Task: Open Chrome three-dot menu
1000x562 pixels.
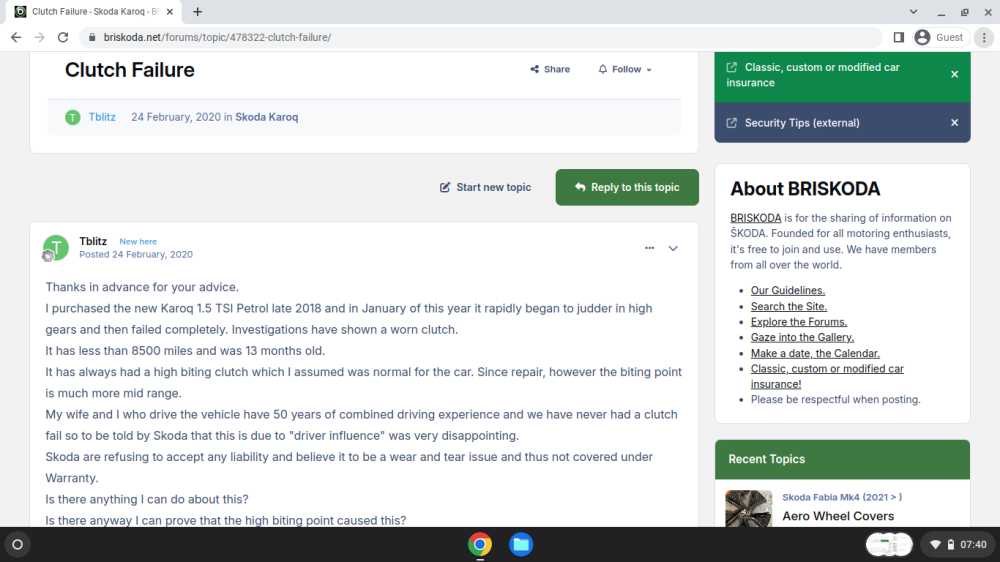Action: click(984, 38)
